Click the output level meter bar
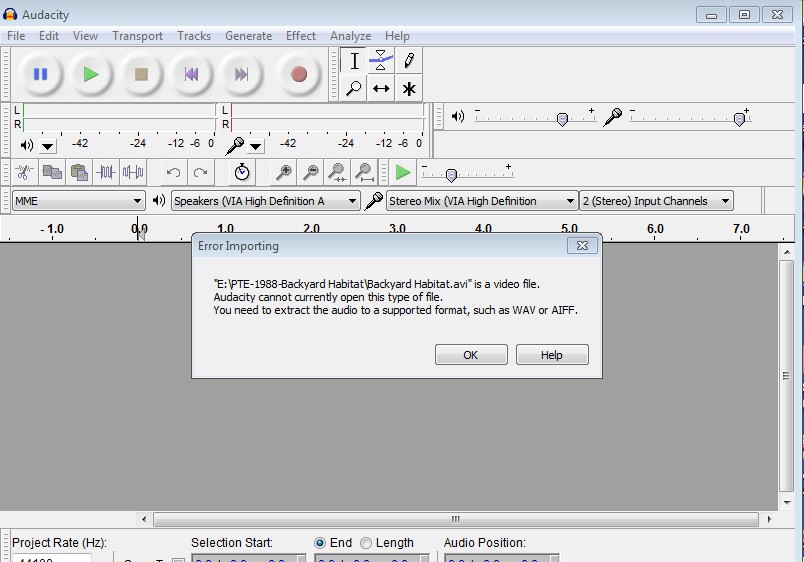This screenshot has height=562, width=804. [119, 117]
